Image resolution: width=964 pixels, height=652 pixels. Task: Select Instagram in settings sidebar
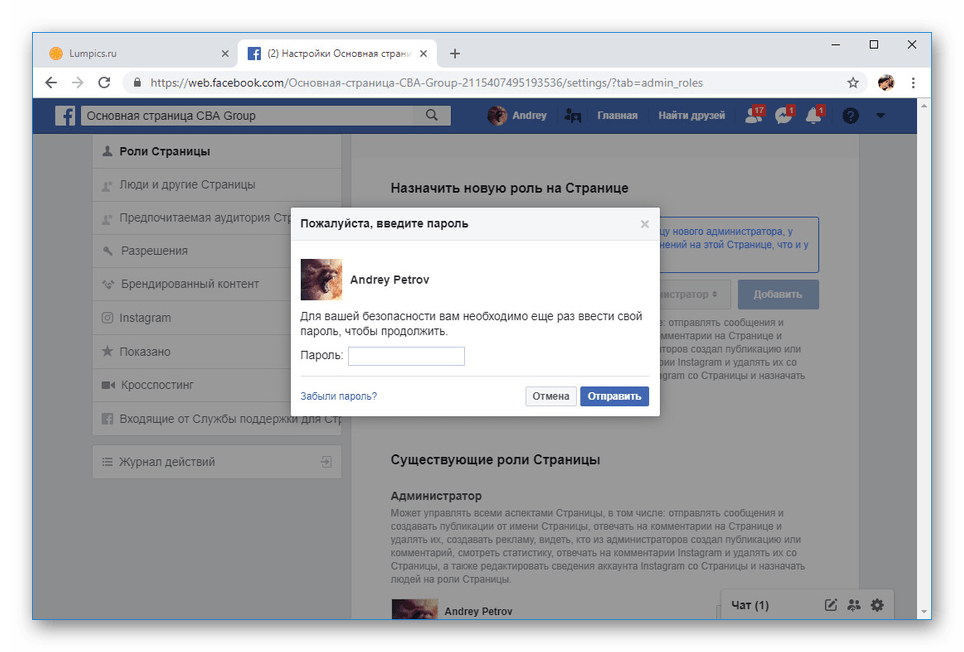pos(146,318)
